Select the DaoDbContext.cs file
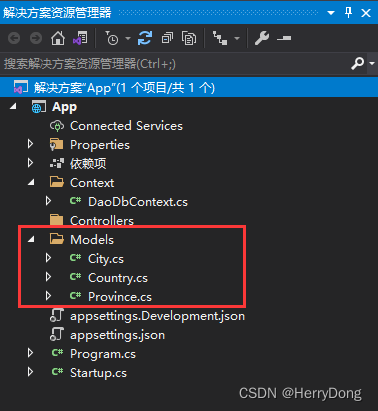Viewport: 378px width, 411px height. point(138,202)
